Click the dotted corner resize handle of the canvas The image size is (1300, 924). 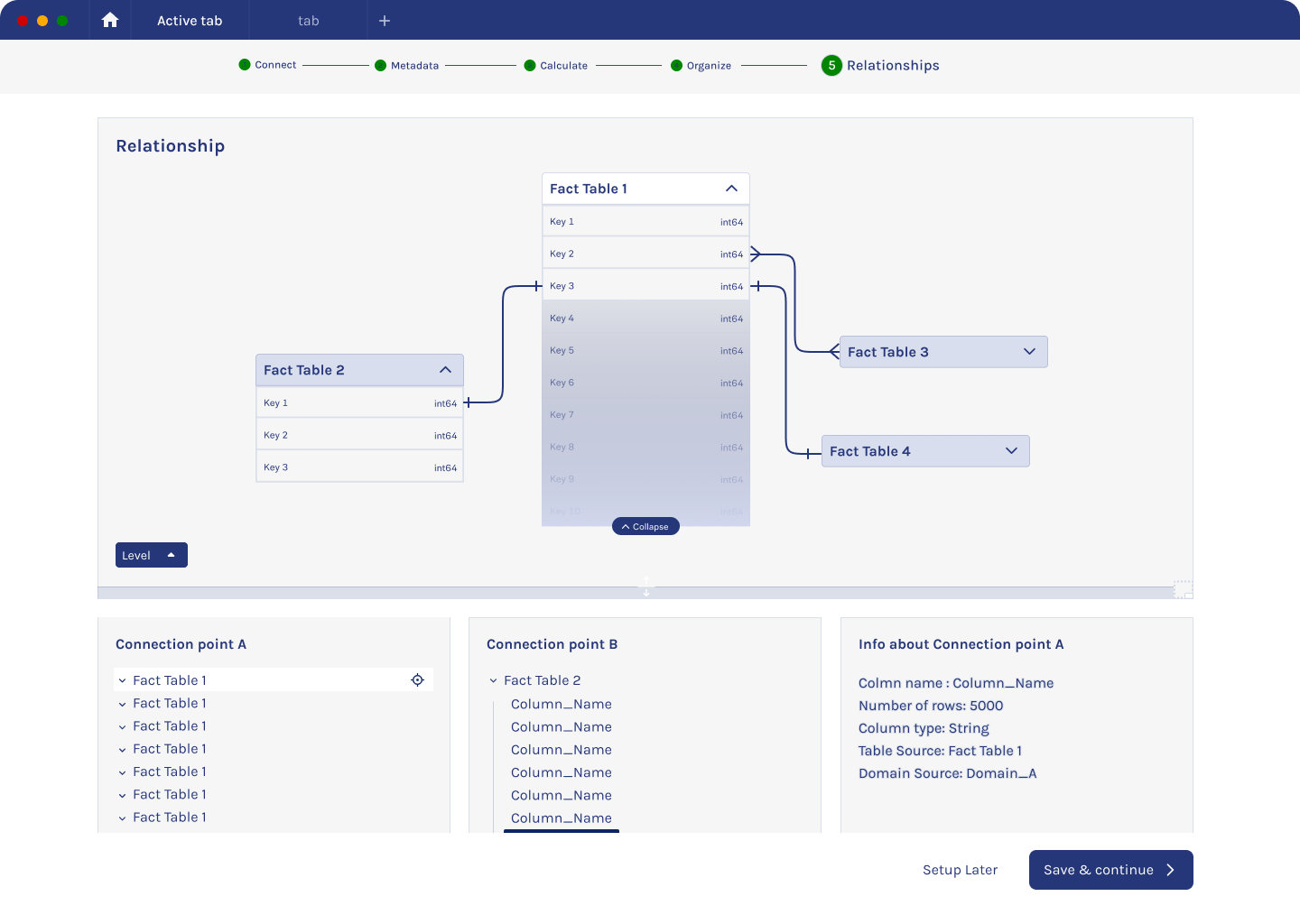pos(1183,589)
